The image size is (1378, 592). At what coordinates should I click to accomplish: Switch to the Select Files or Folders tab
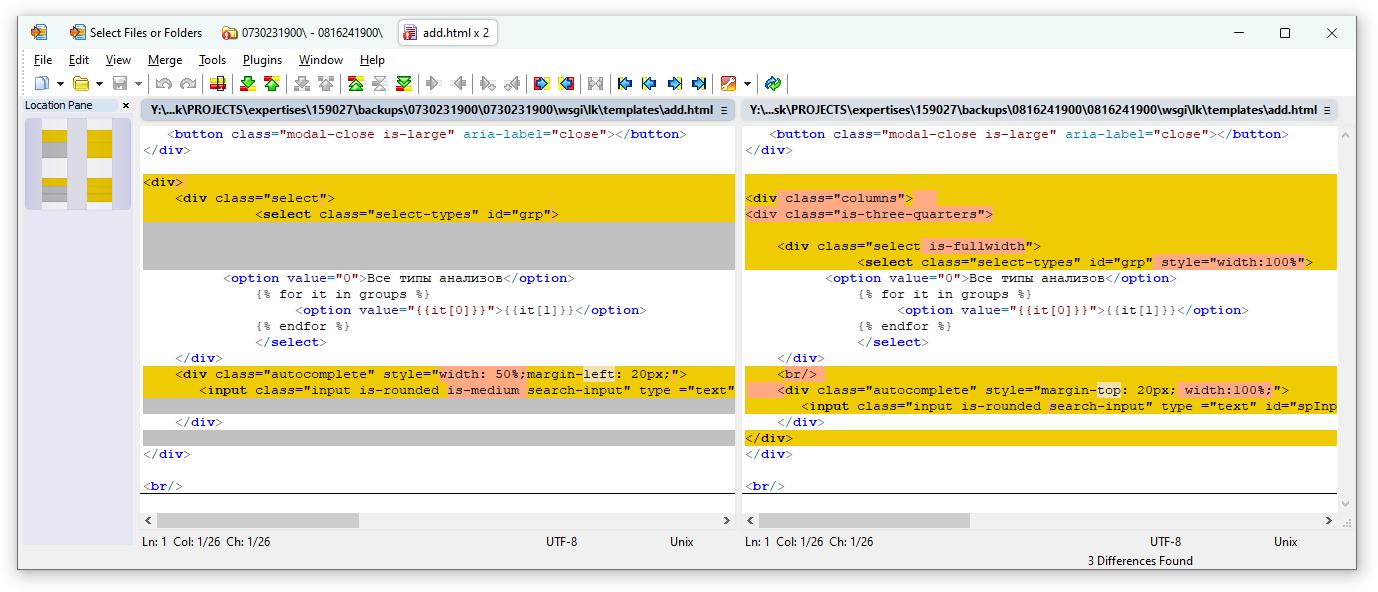[x=135, y=33]
